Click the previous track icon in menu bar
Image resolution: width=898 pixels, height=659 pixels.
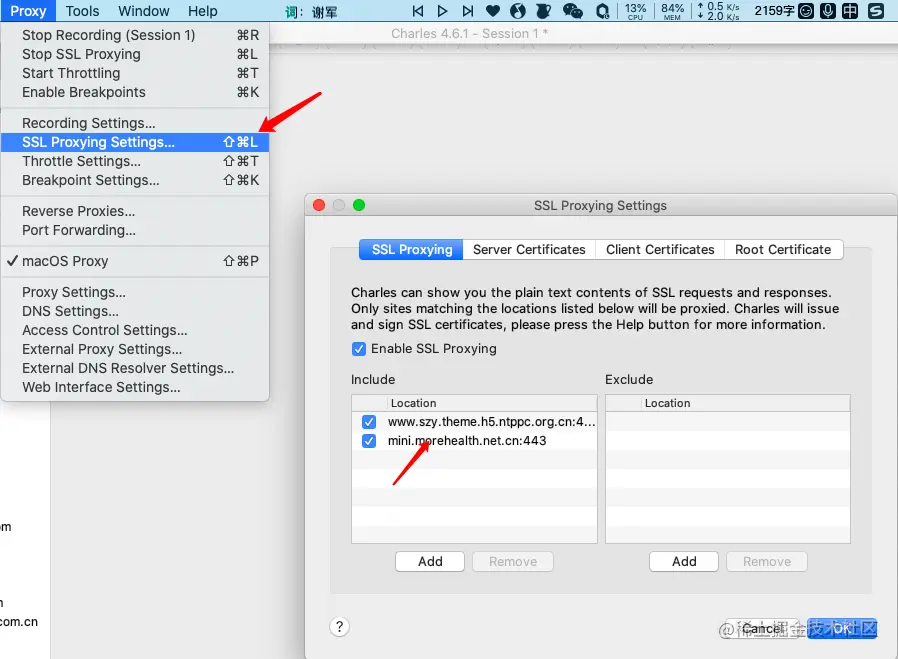point(418,11)
